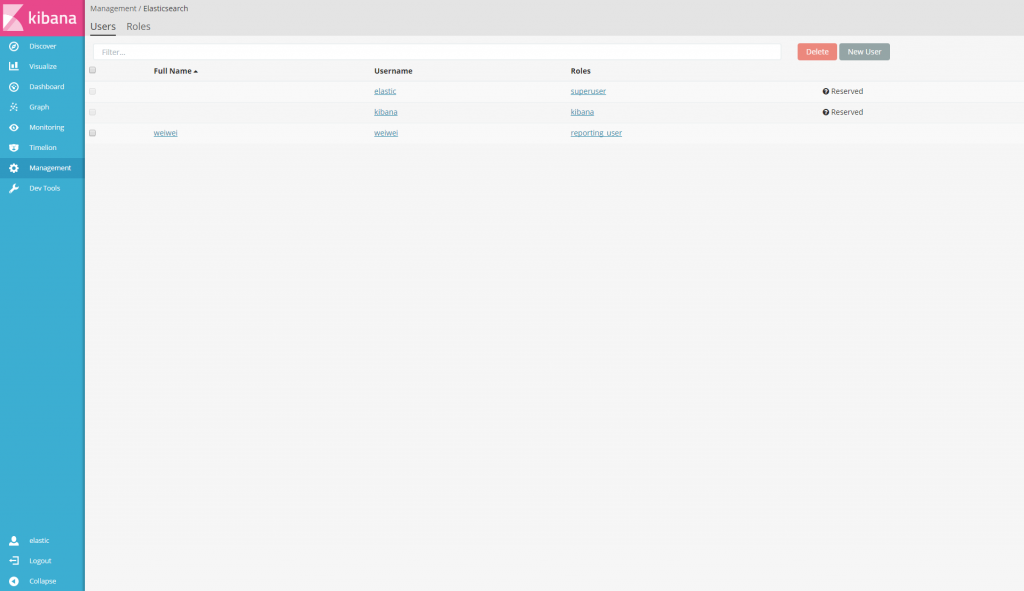Open the weiwei full name link
Screen dimensions: 1024x591
[165, 133]
